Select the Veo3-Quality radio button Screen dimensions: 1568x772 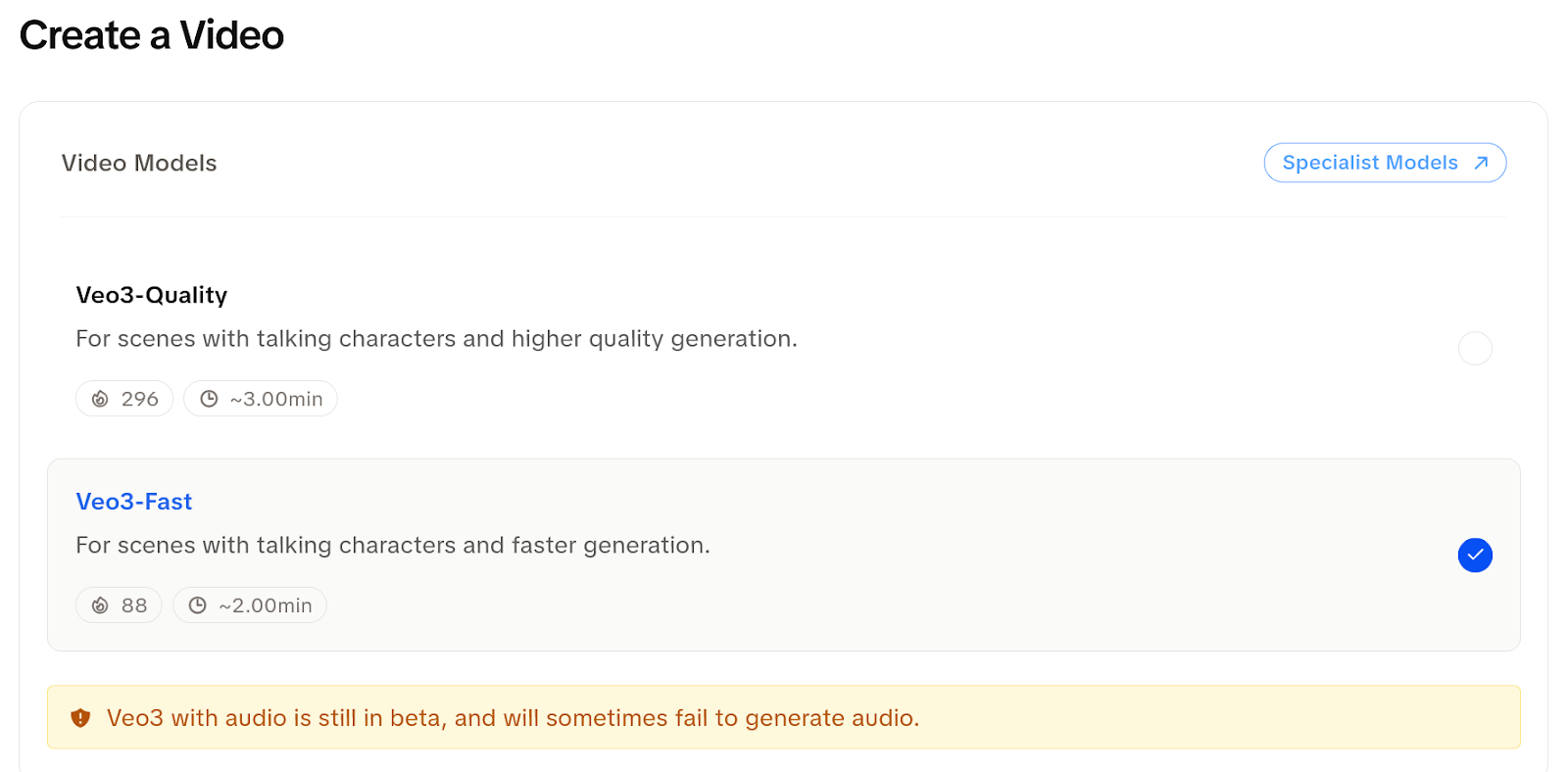tap(1475, 348)
